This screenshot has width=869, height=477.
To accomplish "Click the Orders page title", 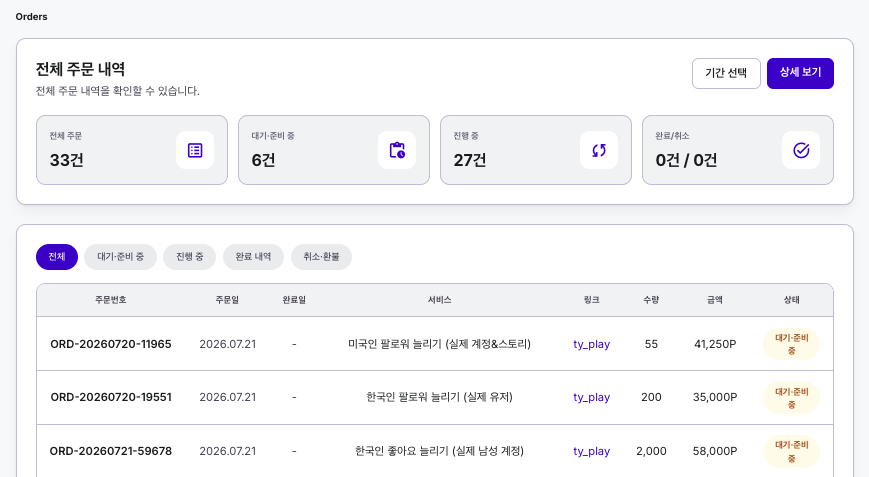I will 32,17.
